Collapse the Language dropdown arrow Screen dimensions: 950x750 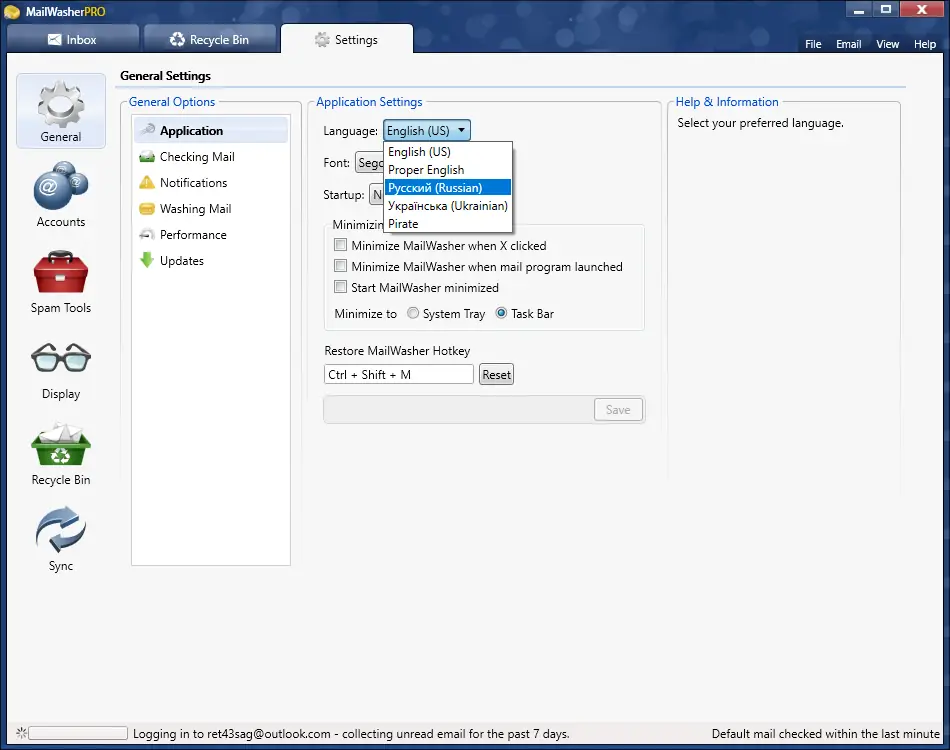tap(461, 130)
